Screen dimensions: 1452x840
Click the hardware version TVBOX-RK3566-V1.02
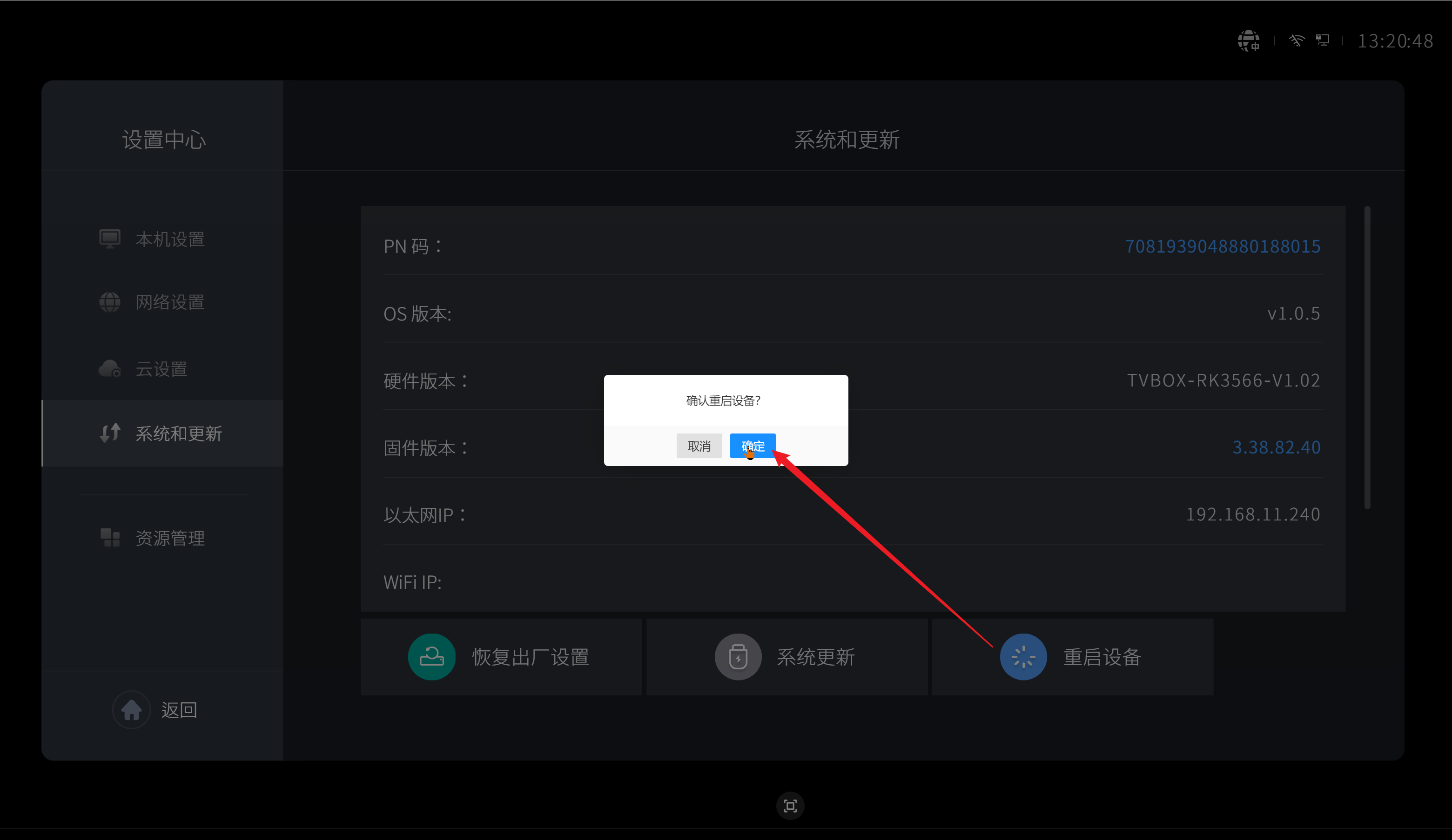[1223, 380]
